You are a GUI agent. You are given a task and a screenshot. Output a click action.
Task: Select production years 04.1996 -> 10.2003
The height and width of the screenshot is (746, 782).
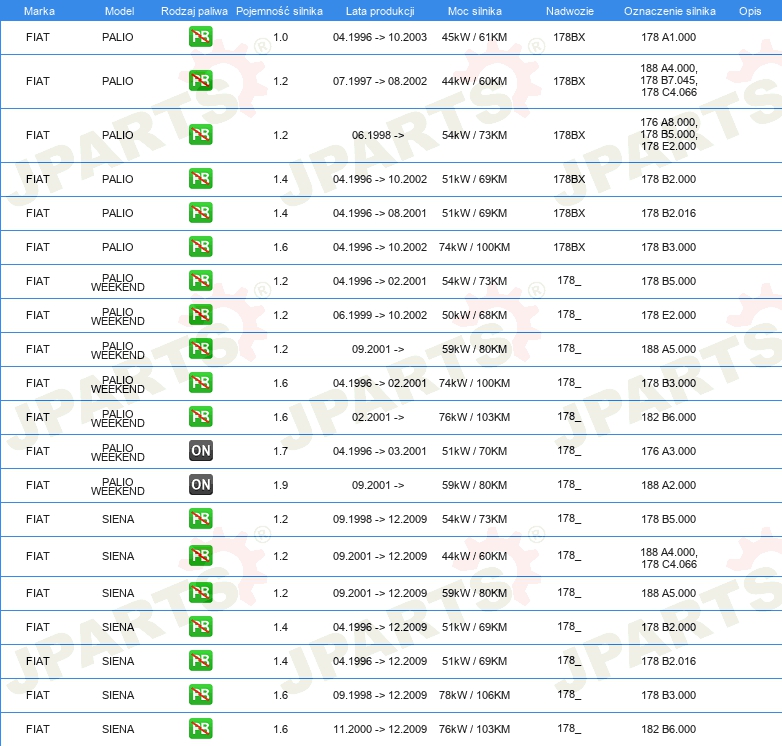tap(380, 37)
